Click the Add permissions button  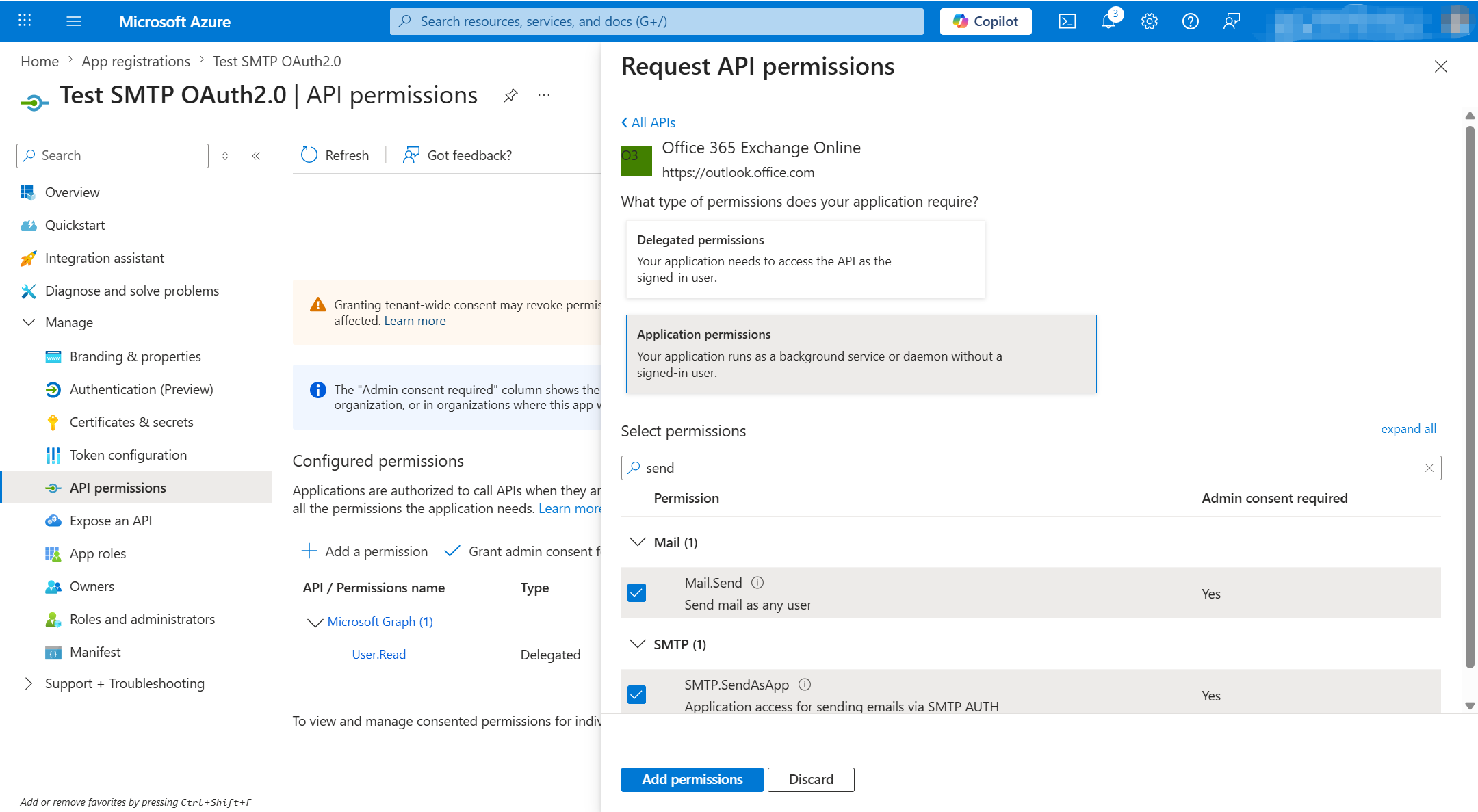pos(692,779)
